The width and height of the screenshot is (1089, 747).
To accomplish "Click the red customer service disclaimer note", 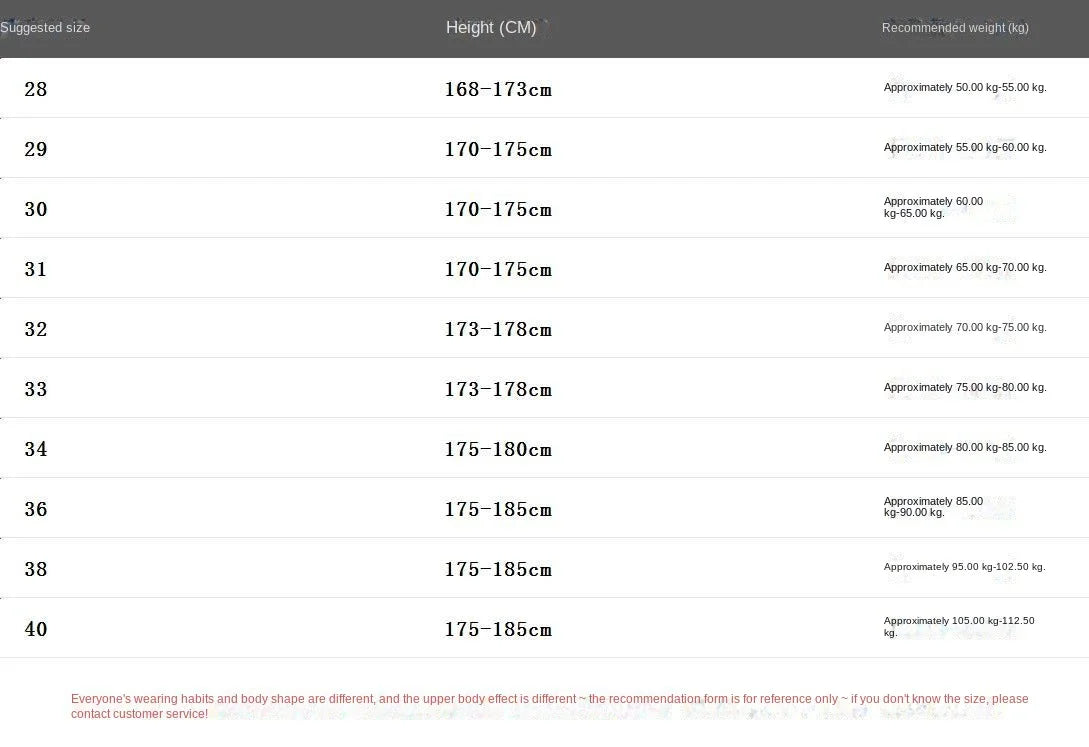I will pyautogui.click(x=549, y=706).
